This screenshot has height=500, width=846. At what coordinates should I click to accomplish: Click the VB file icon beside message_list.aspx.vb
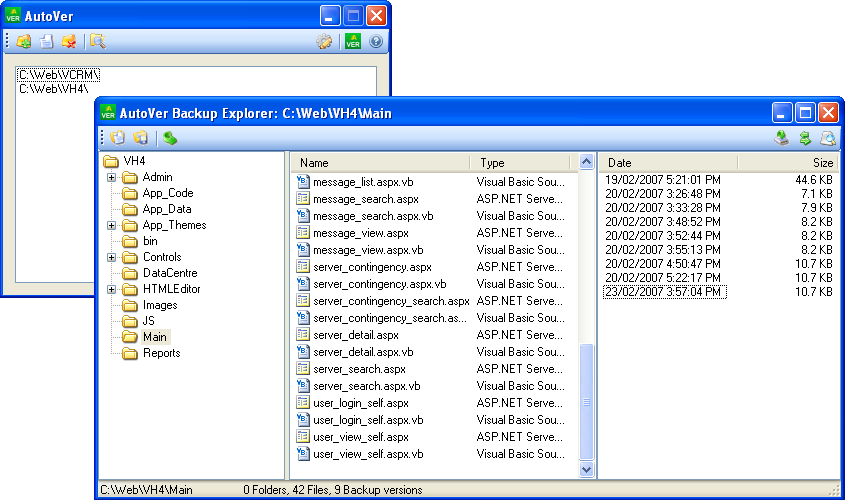point(303,181)
